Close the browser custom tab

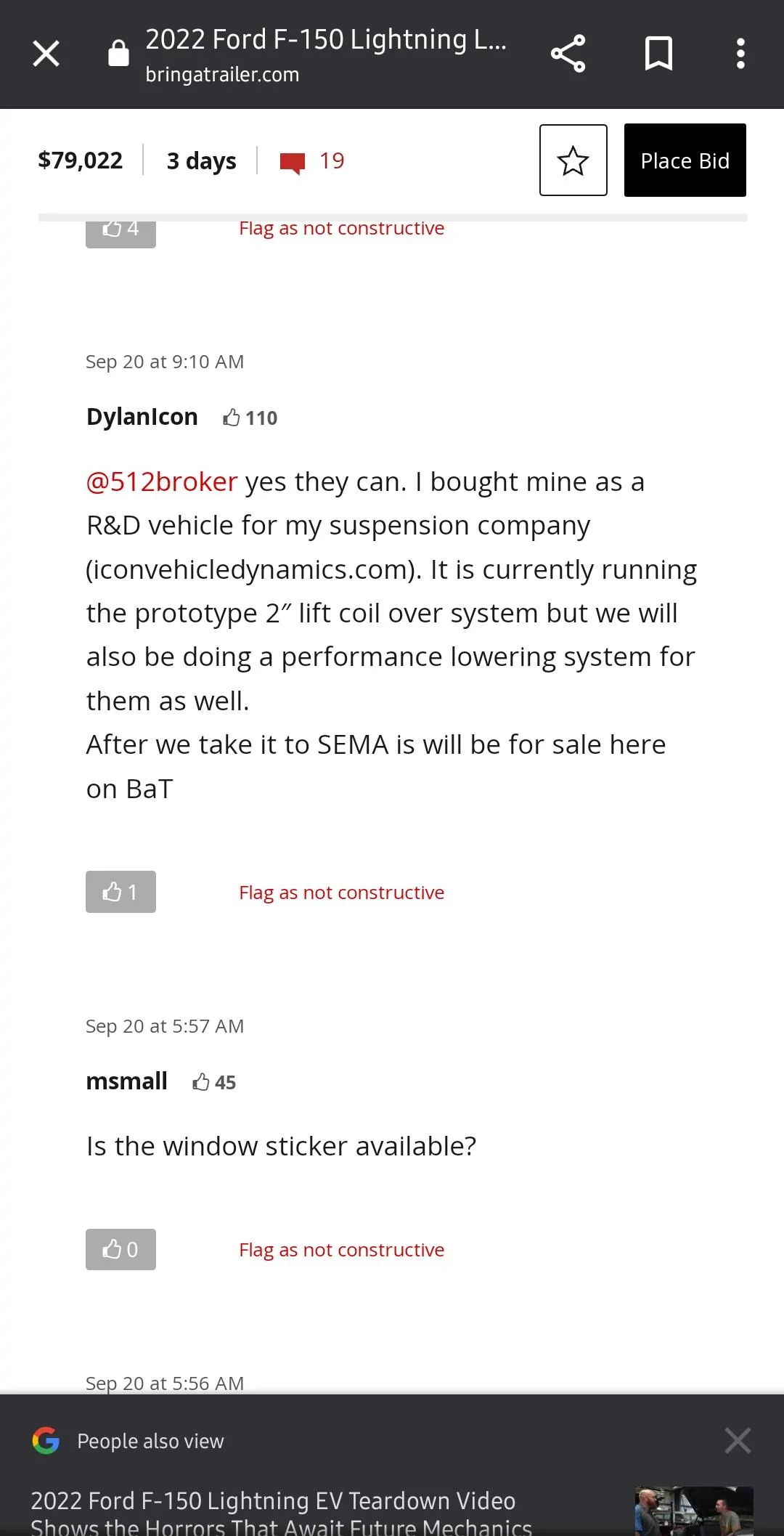pos(46,54)
